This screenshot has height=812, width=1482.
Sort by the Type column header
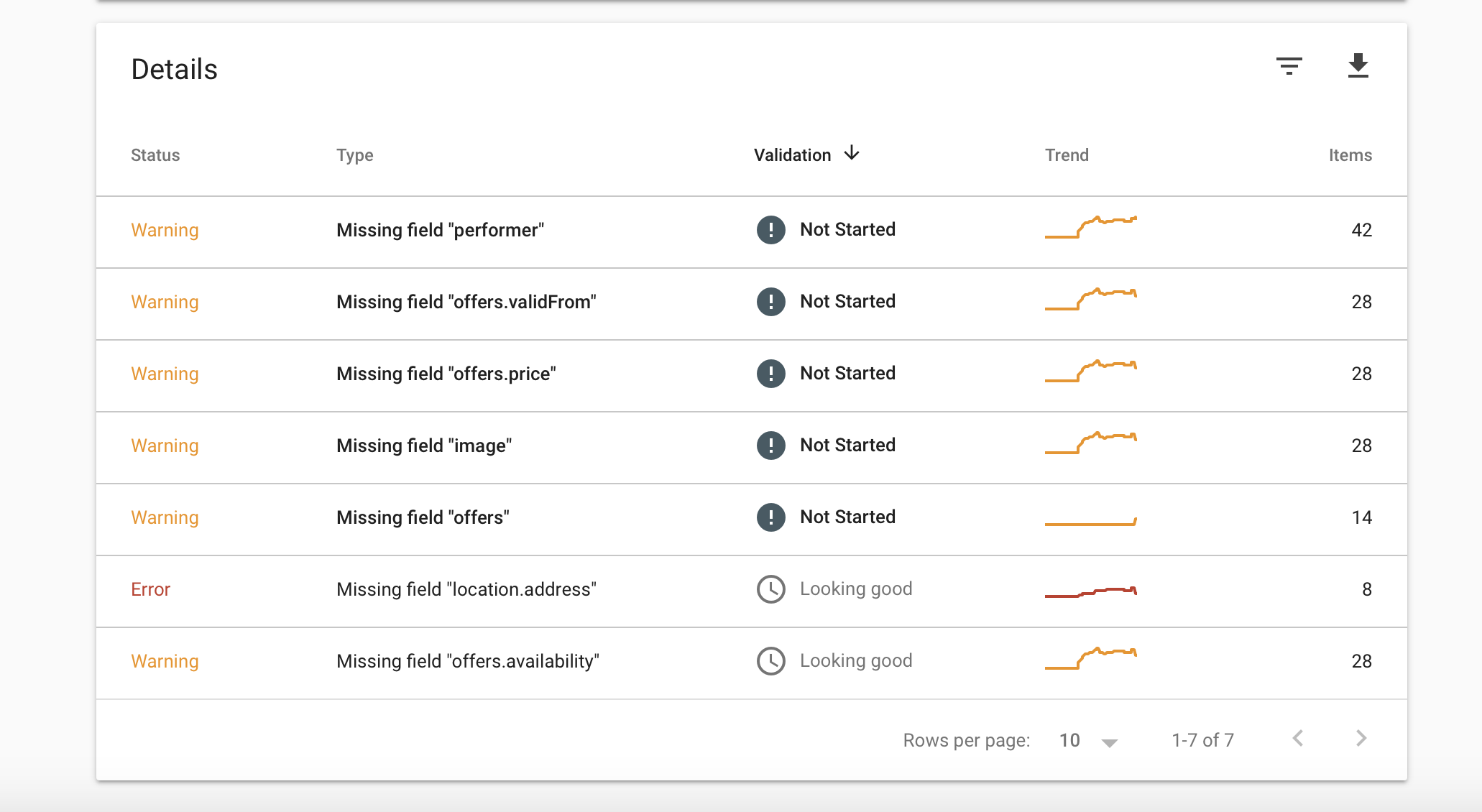pyautogui.click(x=354, y=155)
